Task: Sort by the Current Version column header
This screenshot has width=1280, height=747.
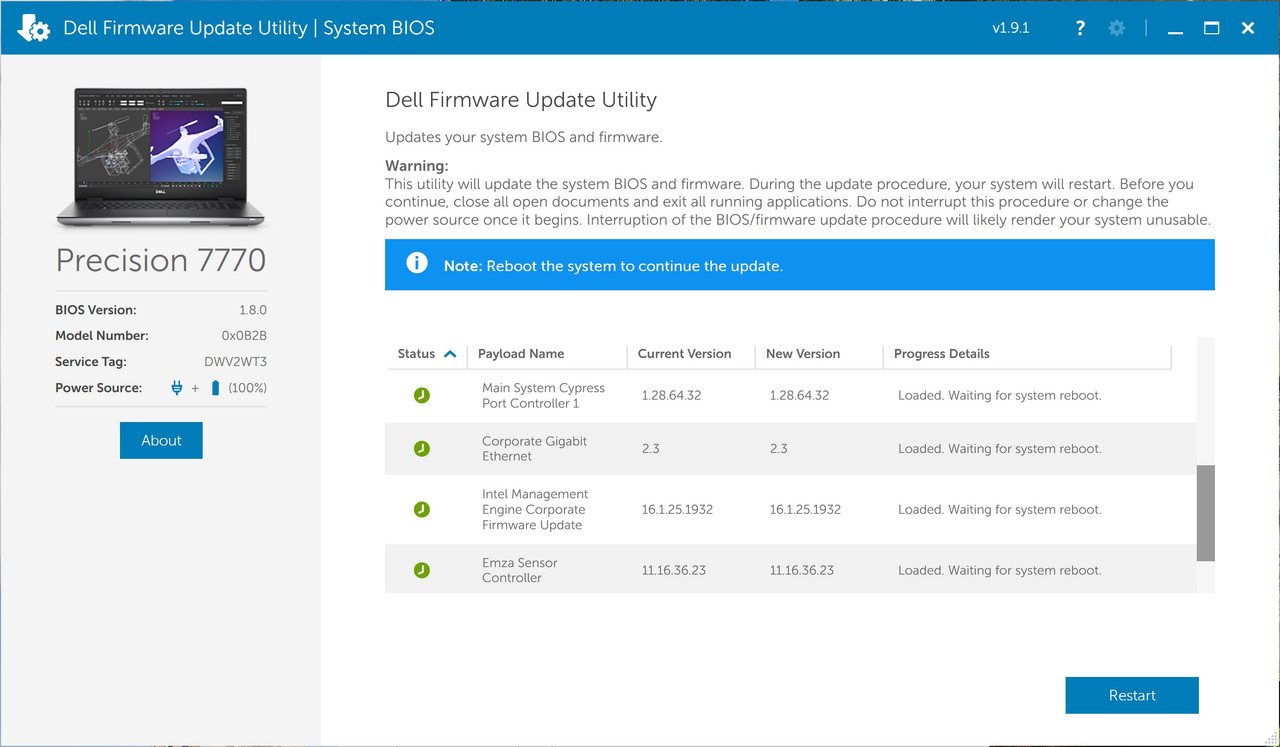Action: [x=684, y=354]
